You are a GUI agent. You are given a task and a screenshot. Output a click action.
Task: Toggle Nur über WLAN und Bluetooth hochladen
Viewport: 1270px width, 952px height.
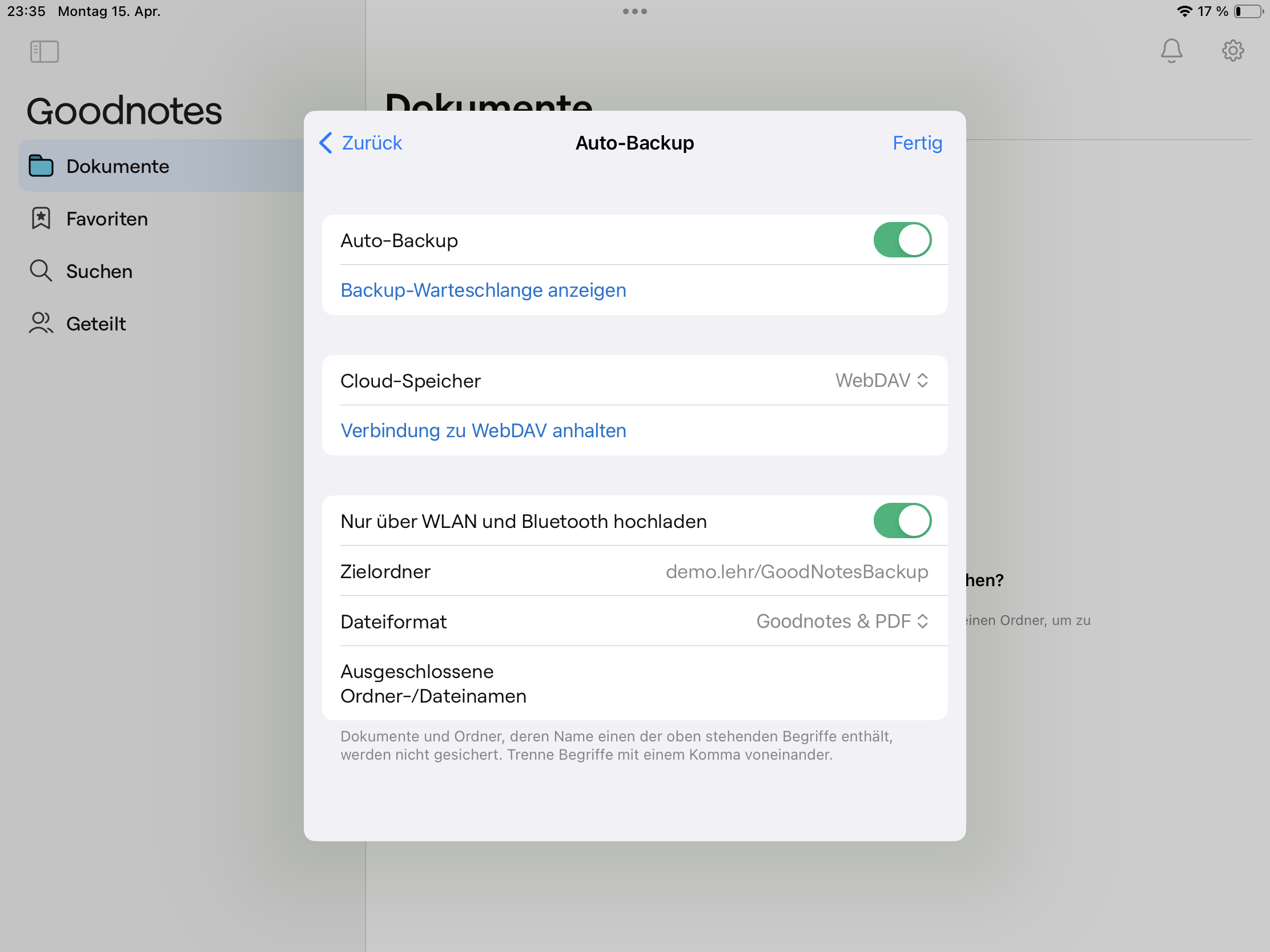click(x=902, y=521)
